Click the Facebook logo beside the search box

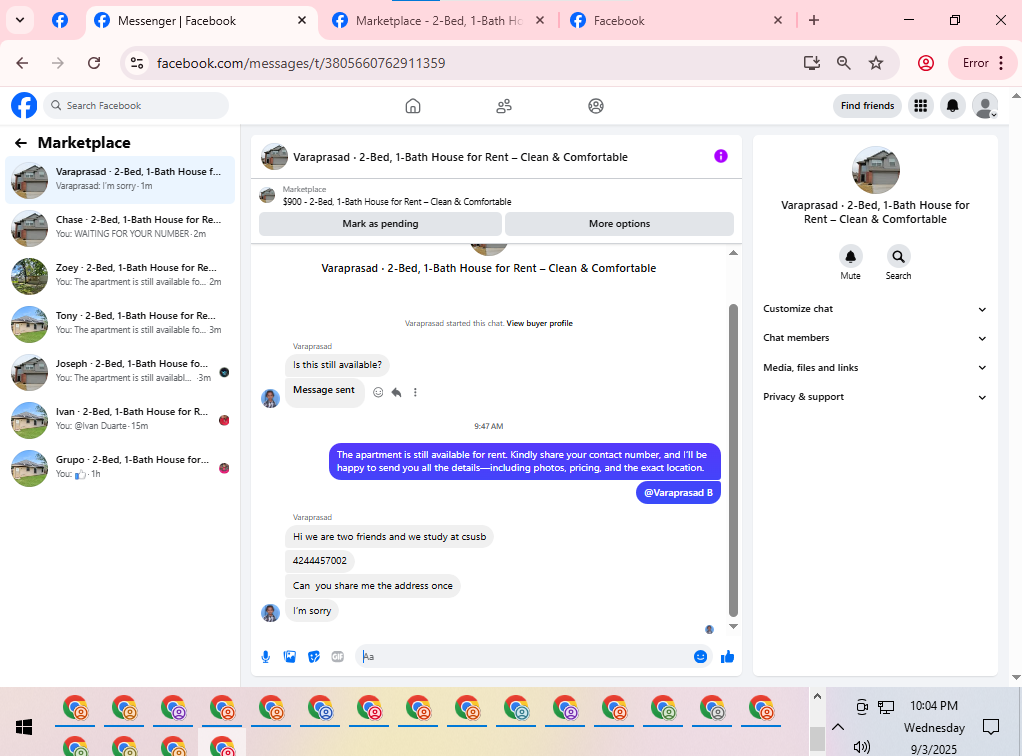[x=24, y=106]
